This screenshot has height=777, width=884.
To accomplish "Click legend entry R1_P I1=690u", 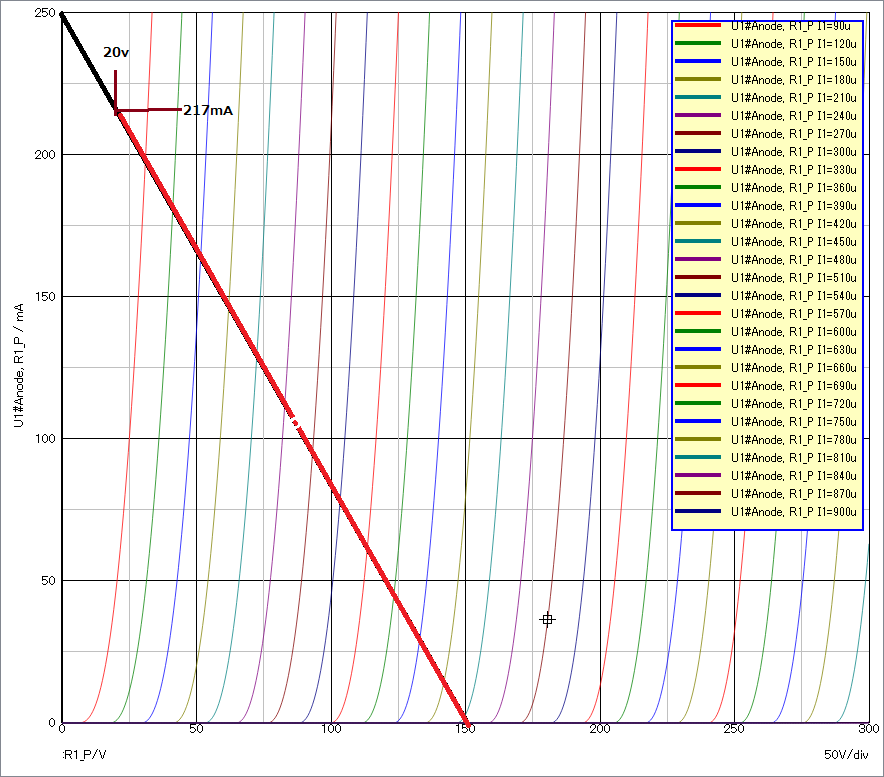I will click(766, 386).
